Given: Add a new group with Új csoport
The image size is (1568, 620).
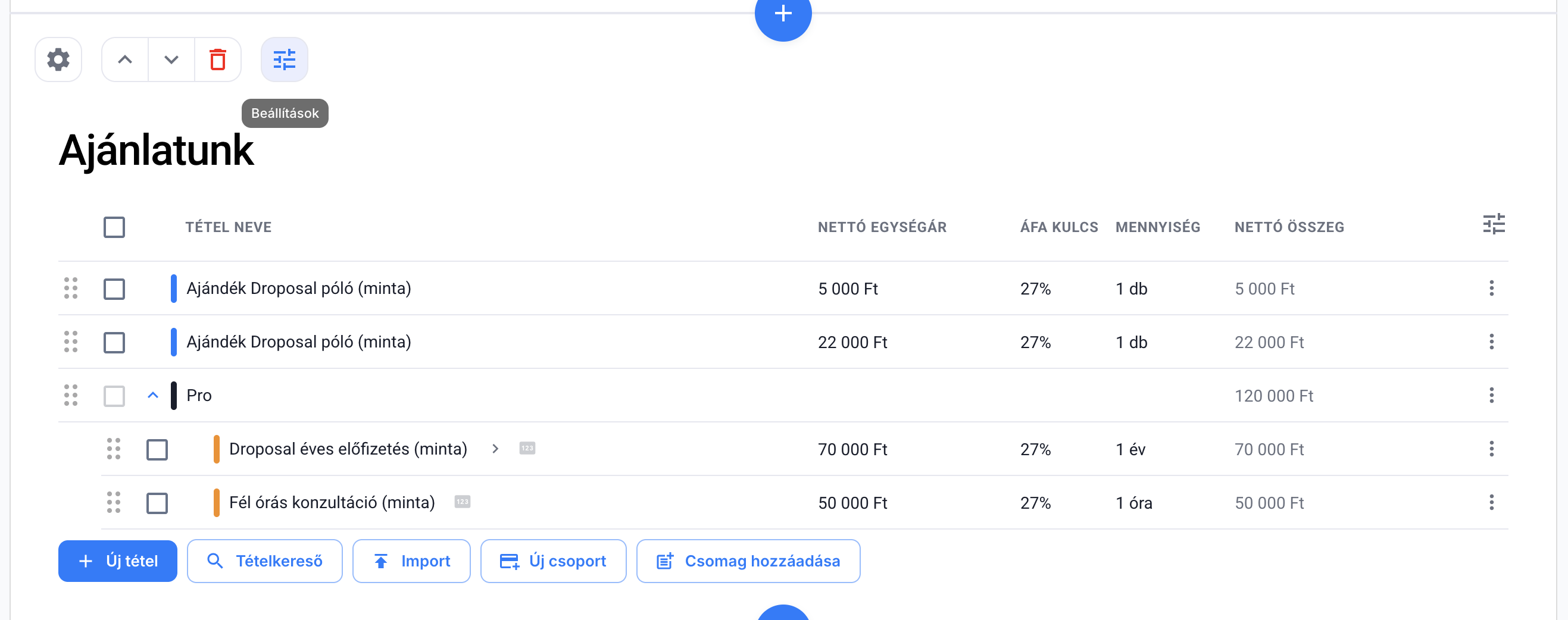Looking at the screenshot, I should 553,561.
